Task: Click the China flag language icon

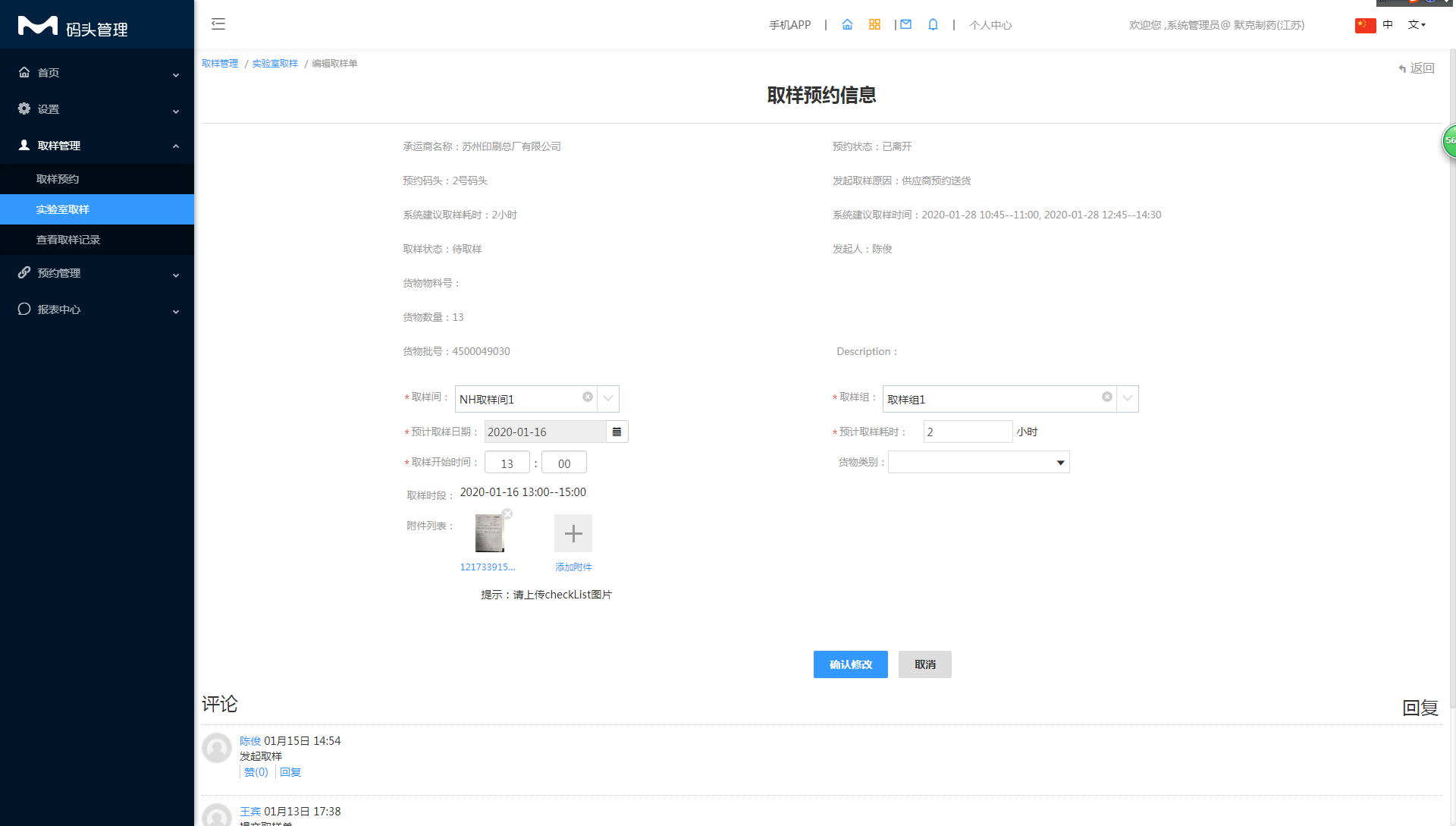Action: point(1365,25)
